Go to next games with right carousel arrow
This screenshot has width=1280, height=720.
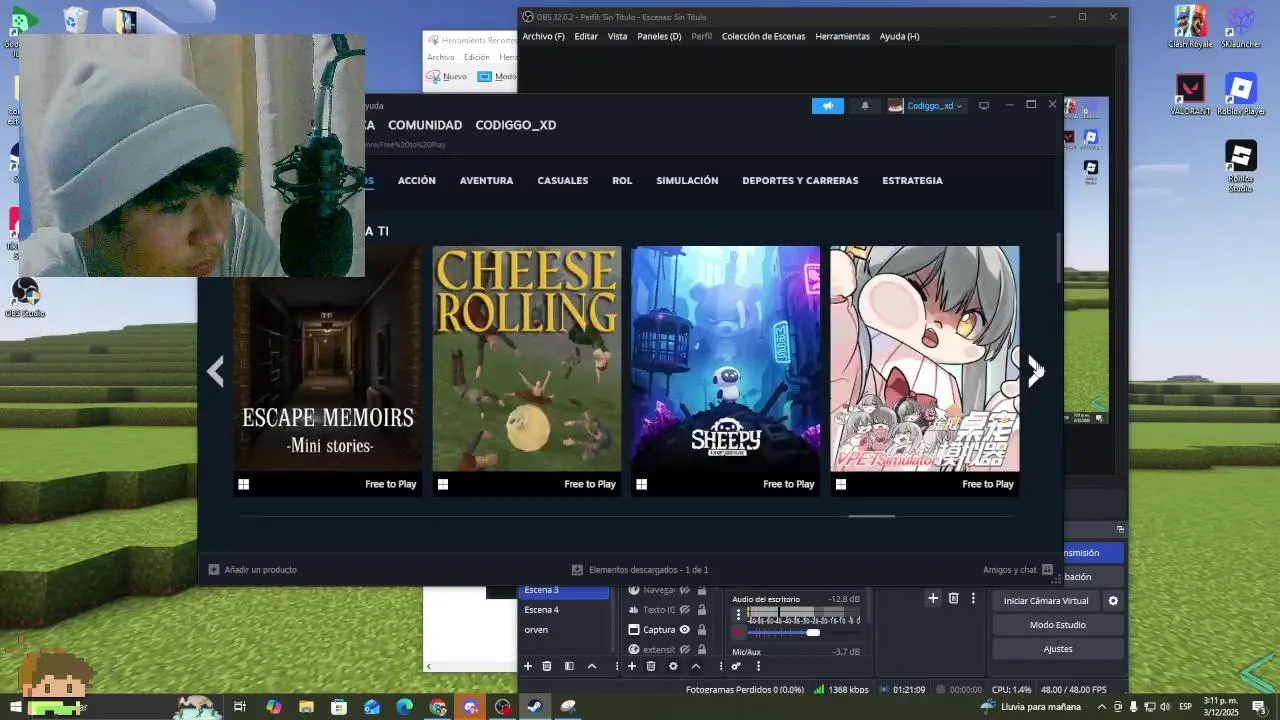(1035, 371)
